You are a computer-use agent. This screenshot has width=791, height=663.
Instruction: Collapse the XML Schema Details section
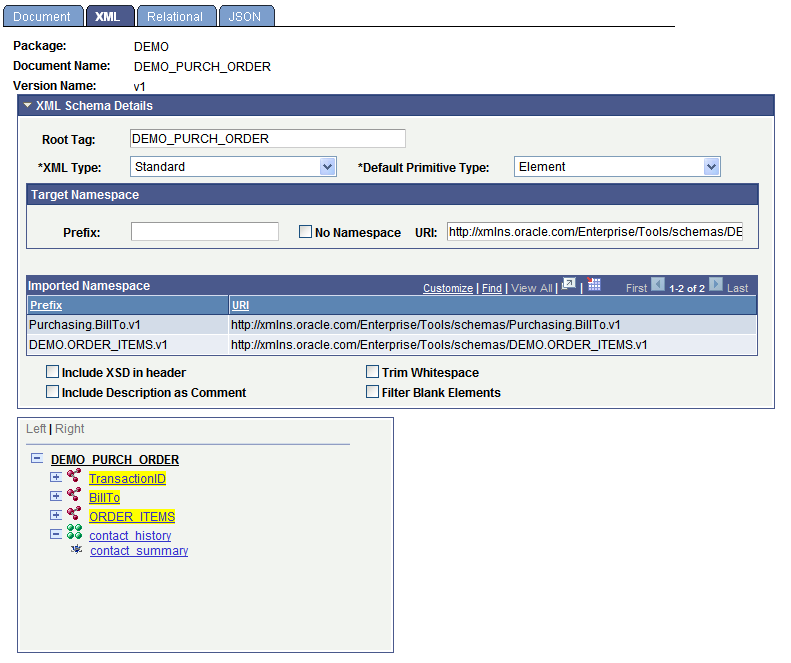[27, 105]
